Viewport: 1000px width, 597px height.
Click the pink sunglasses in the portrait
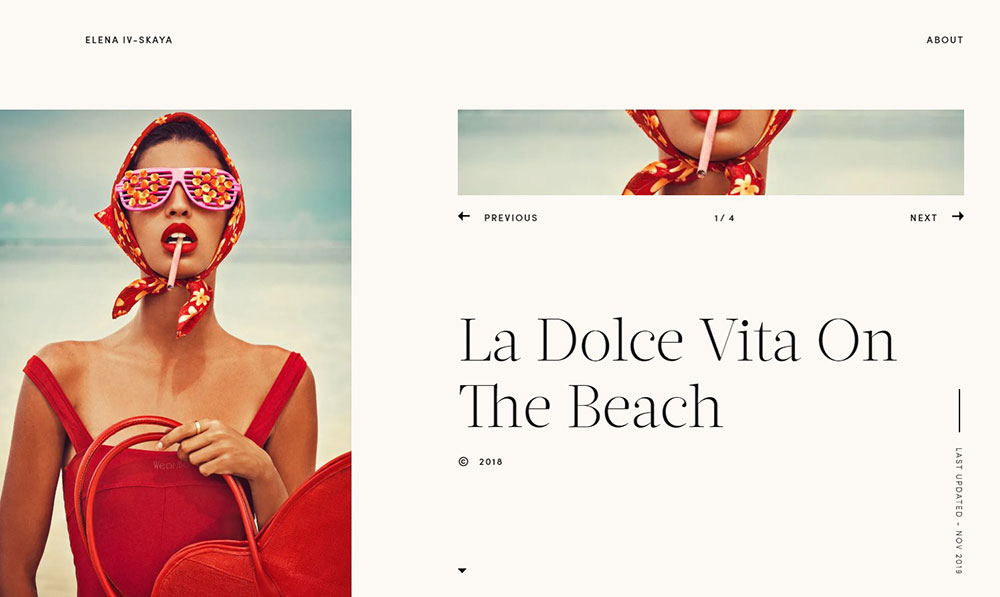coord(179,188)
